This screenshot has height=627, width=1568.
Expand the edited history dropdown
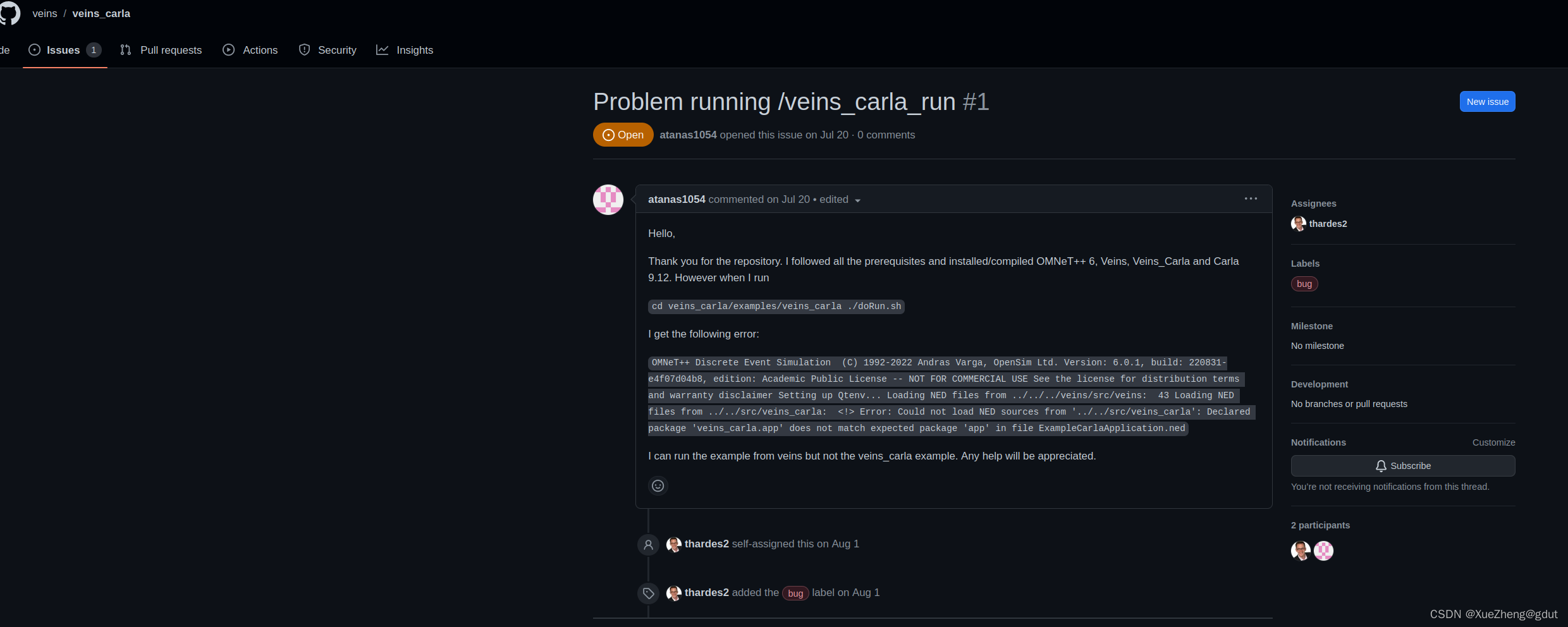point(840,200)
